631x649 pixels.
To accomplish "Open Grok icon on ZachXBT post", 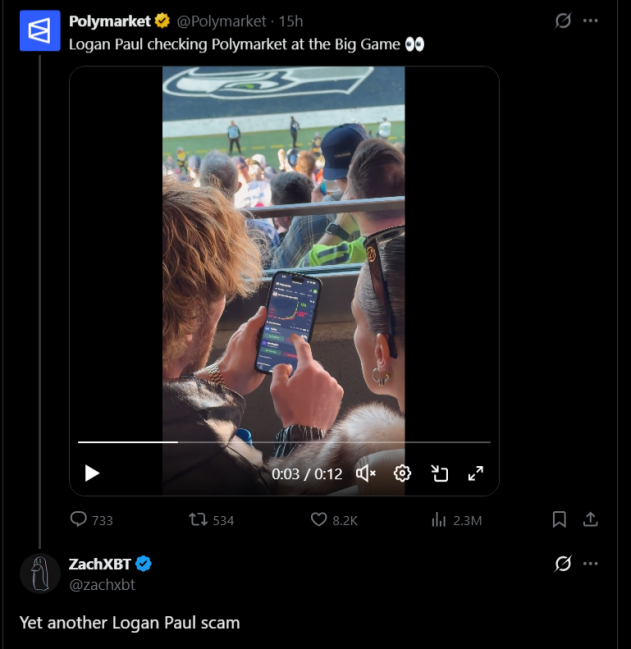I will click(563, 564).
